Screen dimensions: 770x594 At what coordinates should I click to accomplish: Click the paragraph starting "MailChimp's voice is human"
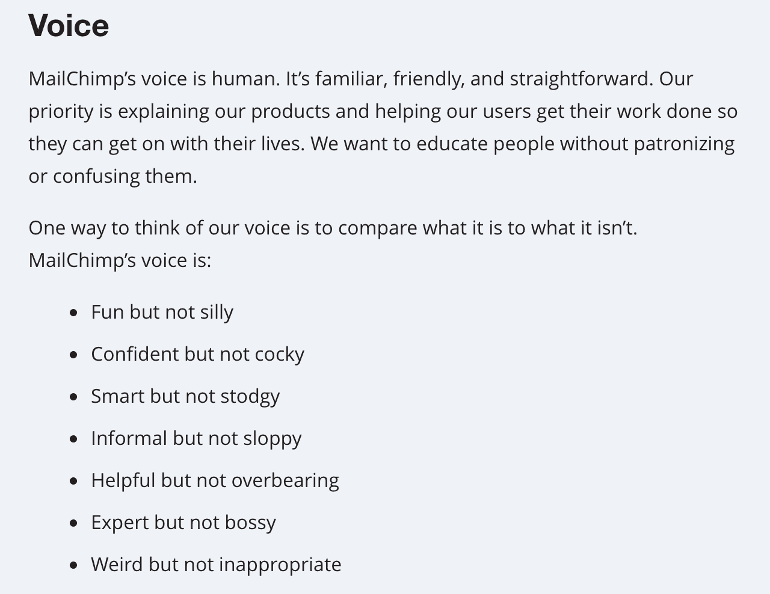pyautogui.click(x=380, y=127)
